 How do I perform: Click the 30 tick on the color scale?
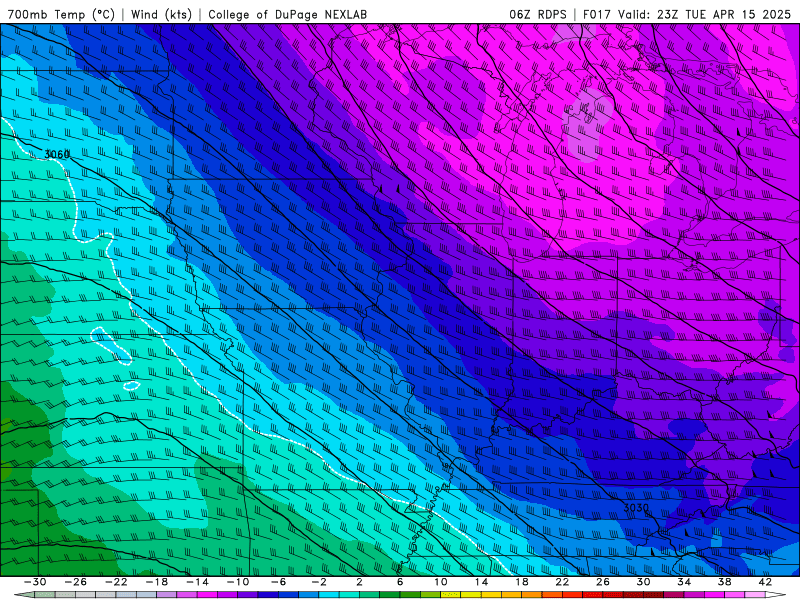[643, 582]
